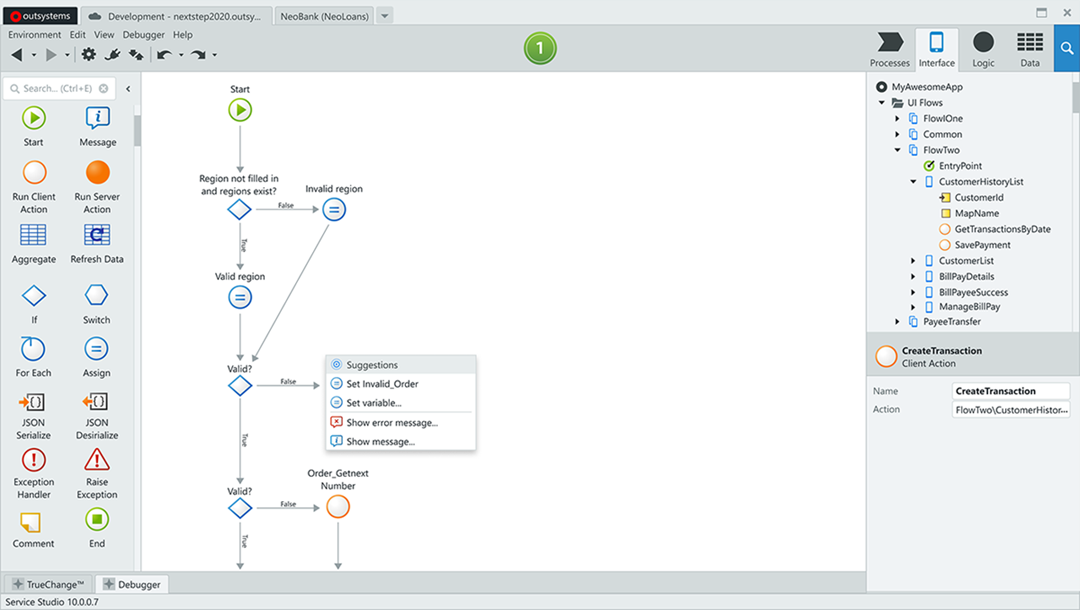The image size is (1080, 610).
Task: Pick the Raise Exception tool
Action: point(97,460)
